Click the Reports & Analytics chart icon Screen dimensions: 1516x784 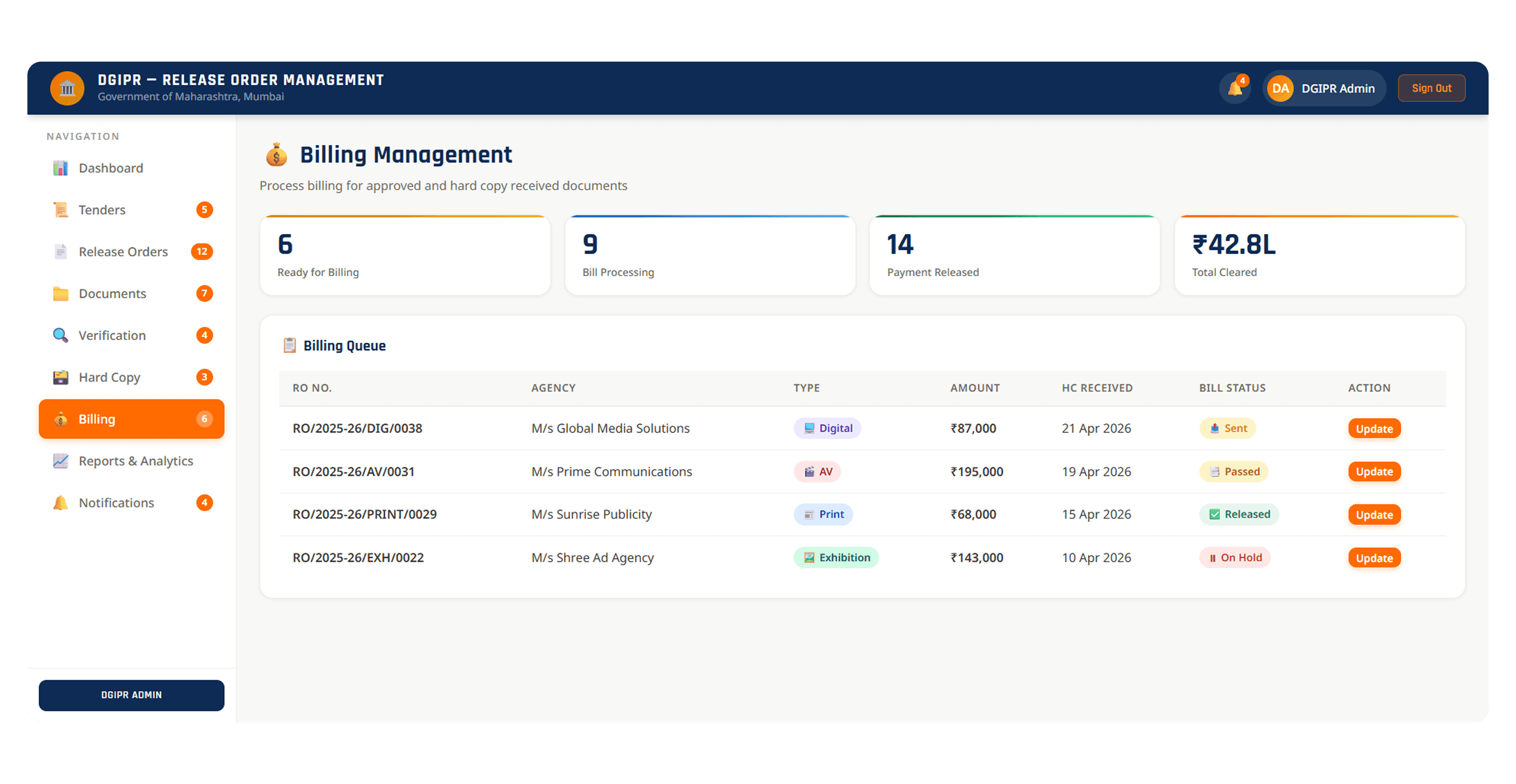point(61,460)
